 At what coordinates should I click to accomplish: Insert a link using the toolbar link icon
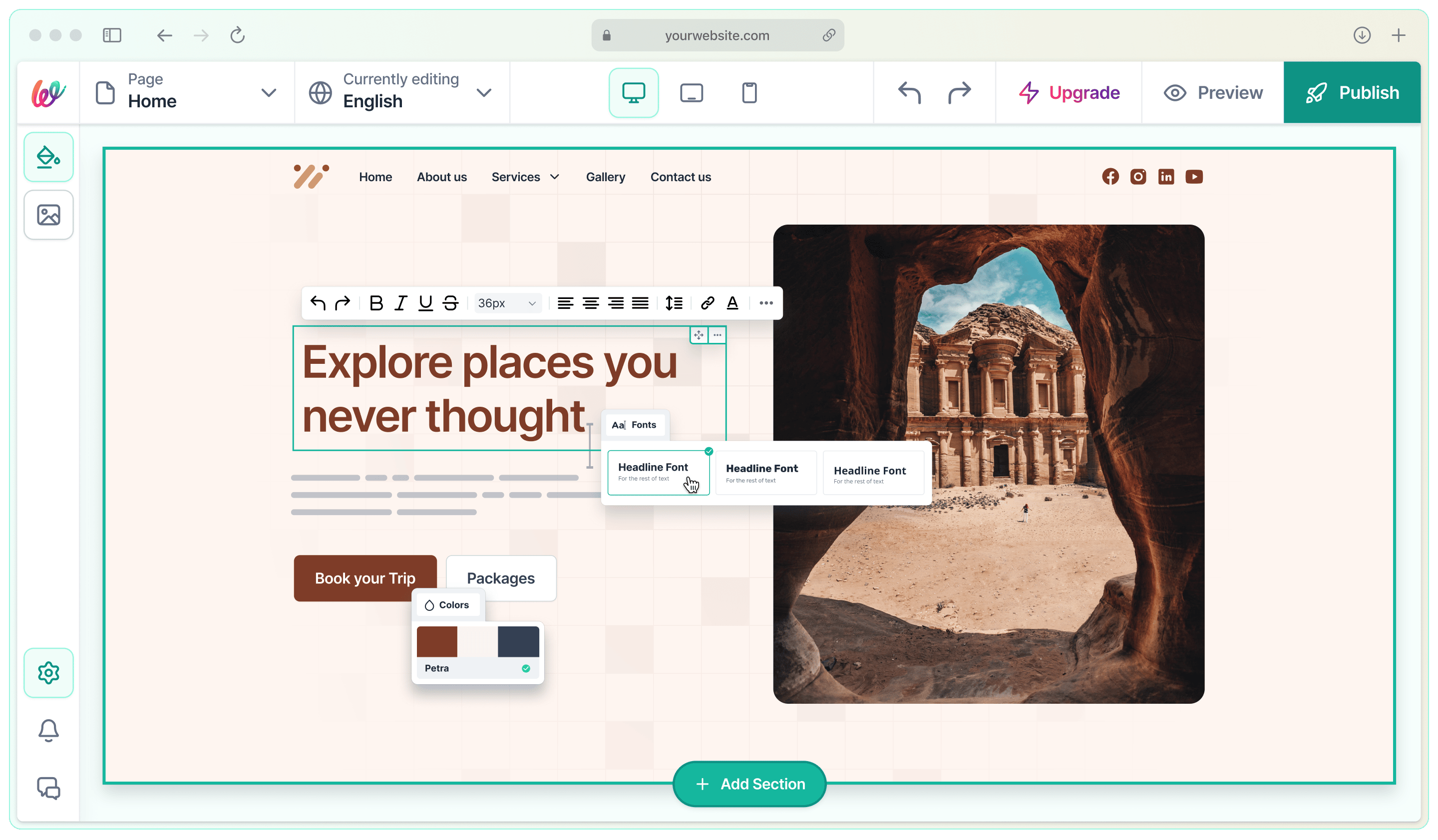pyautogui.click(x=707, y=303)
